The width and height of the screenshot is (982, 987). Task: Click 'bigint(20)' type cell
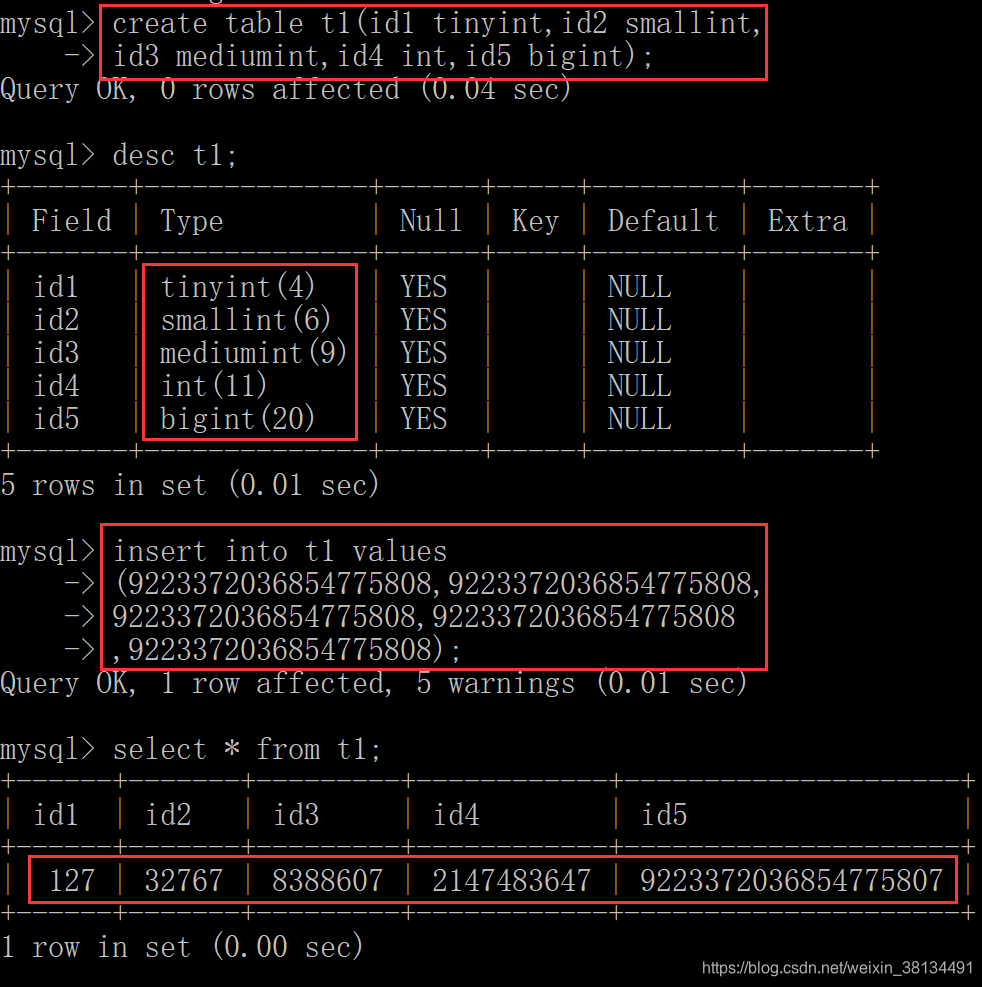pyautogui.click(x=237, y=419)
